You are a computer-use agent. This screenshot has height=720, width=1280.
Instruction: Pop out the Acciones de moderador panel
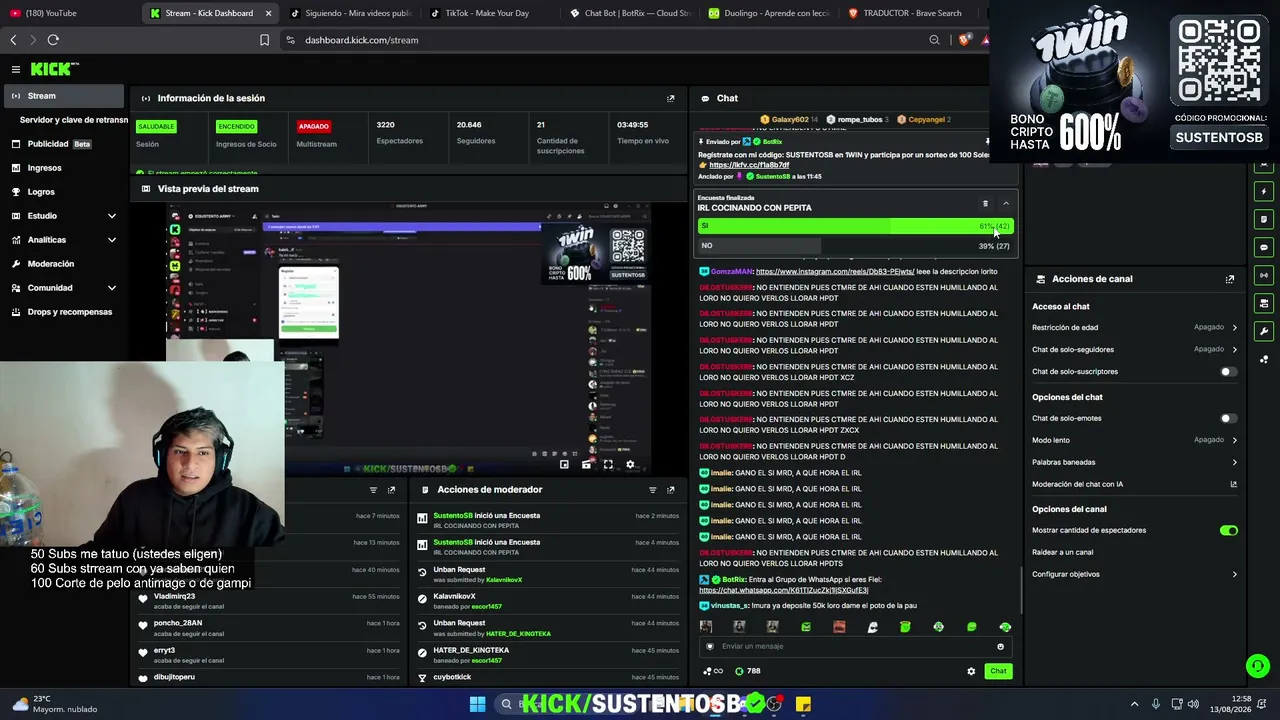pyautogui.click(x=670, y=490)
